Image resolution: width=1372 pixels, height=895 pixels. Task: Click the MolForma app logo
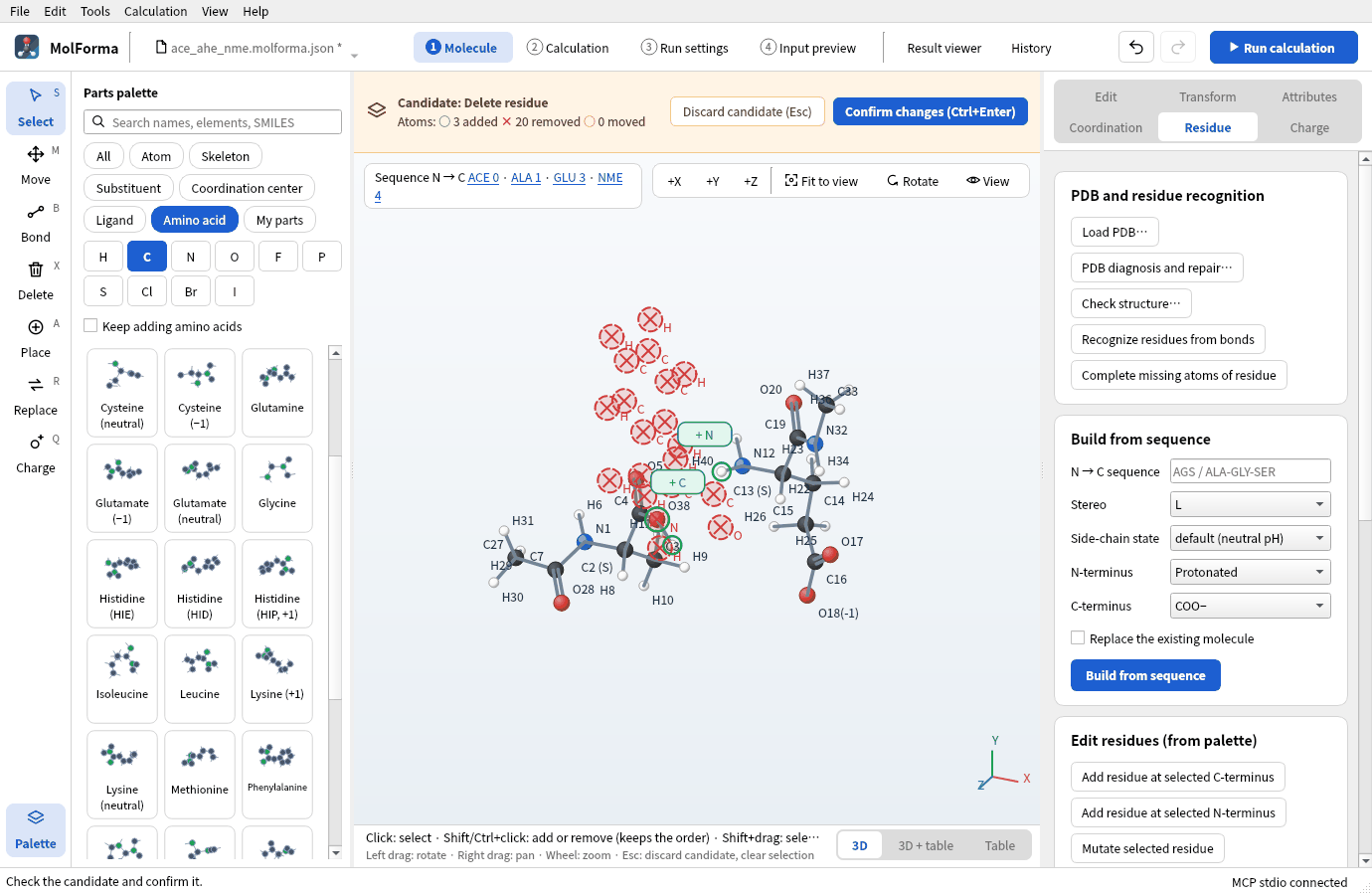tap(27, 47)
